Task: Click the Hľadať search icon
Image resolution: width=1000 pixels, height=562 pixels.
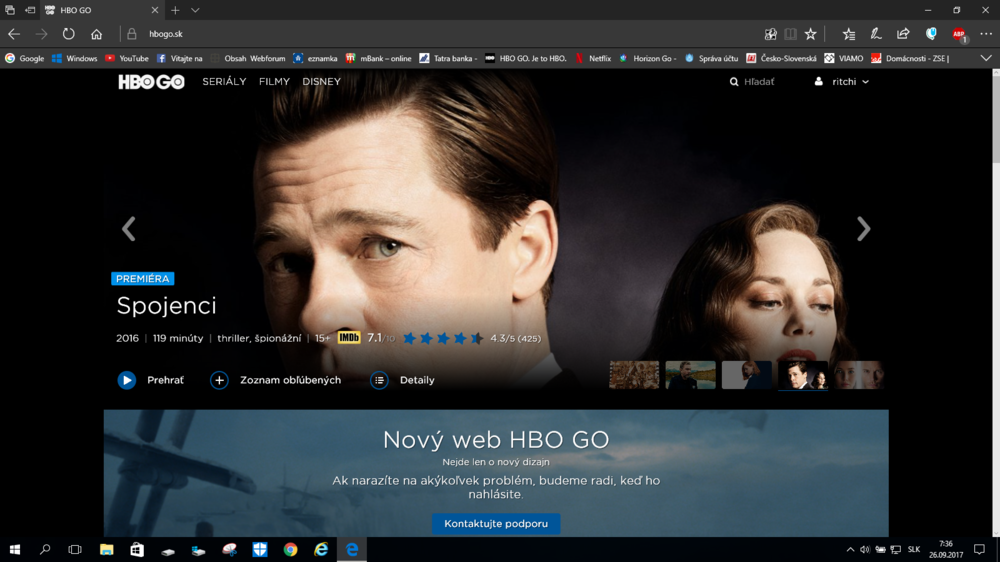Action: tap(735, 82)
